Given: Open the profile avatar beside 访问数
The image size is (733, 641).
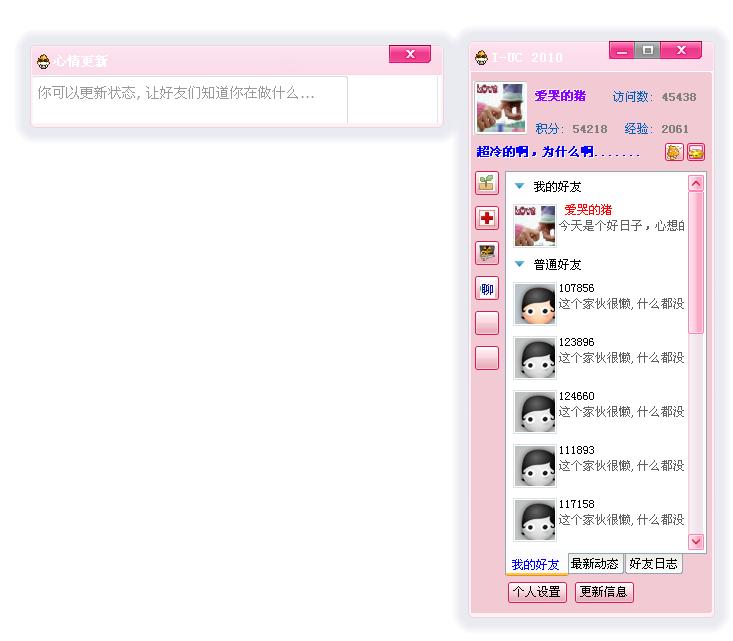Looking at the screenshot, I should [x=501, y=108].
